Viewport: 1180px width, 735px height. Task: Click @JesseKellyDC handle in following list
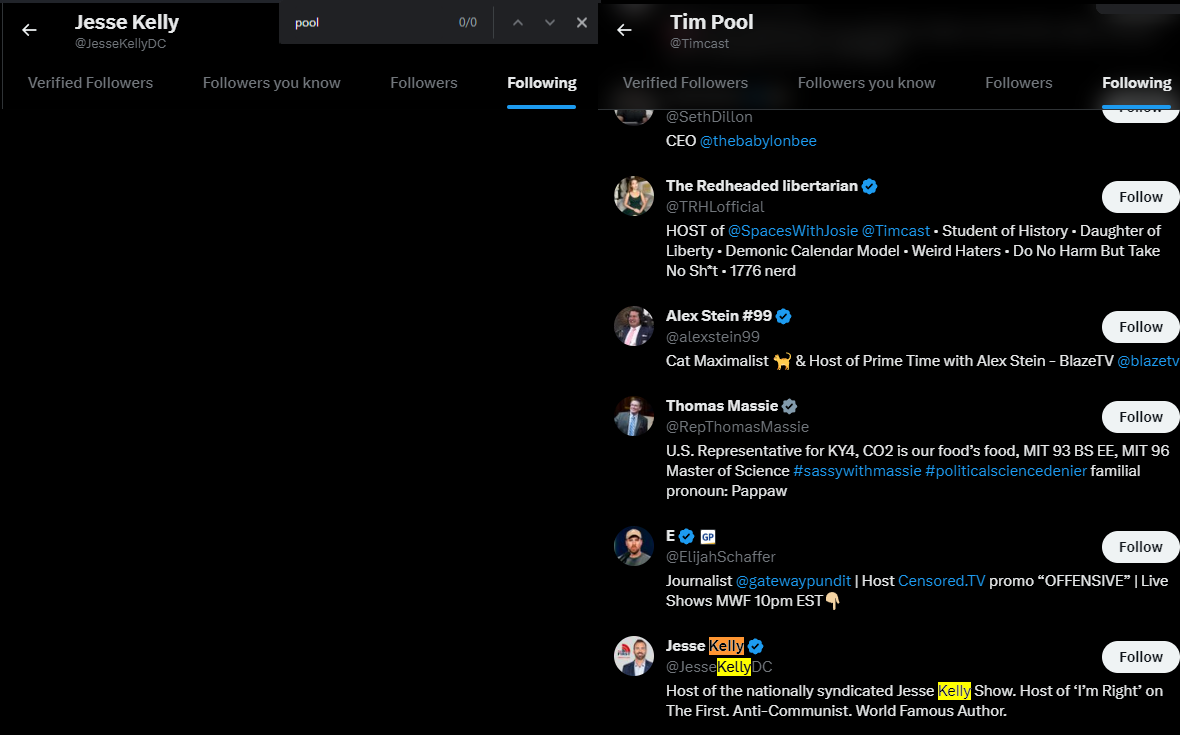pyautogui.click(x=719, y=667)
